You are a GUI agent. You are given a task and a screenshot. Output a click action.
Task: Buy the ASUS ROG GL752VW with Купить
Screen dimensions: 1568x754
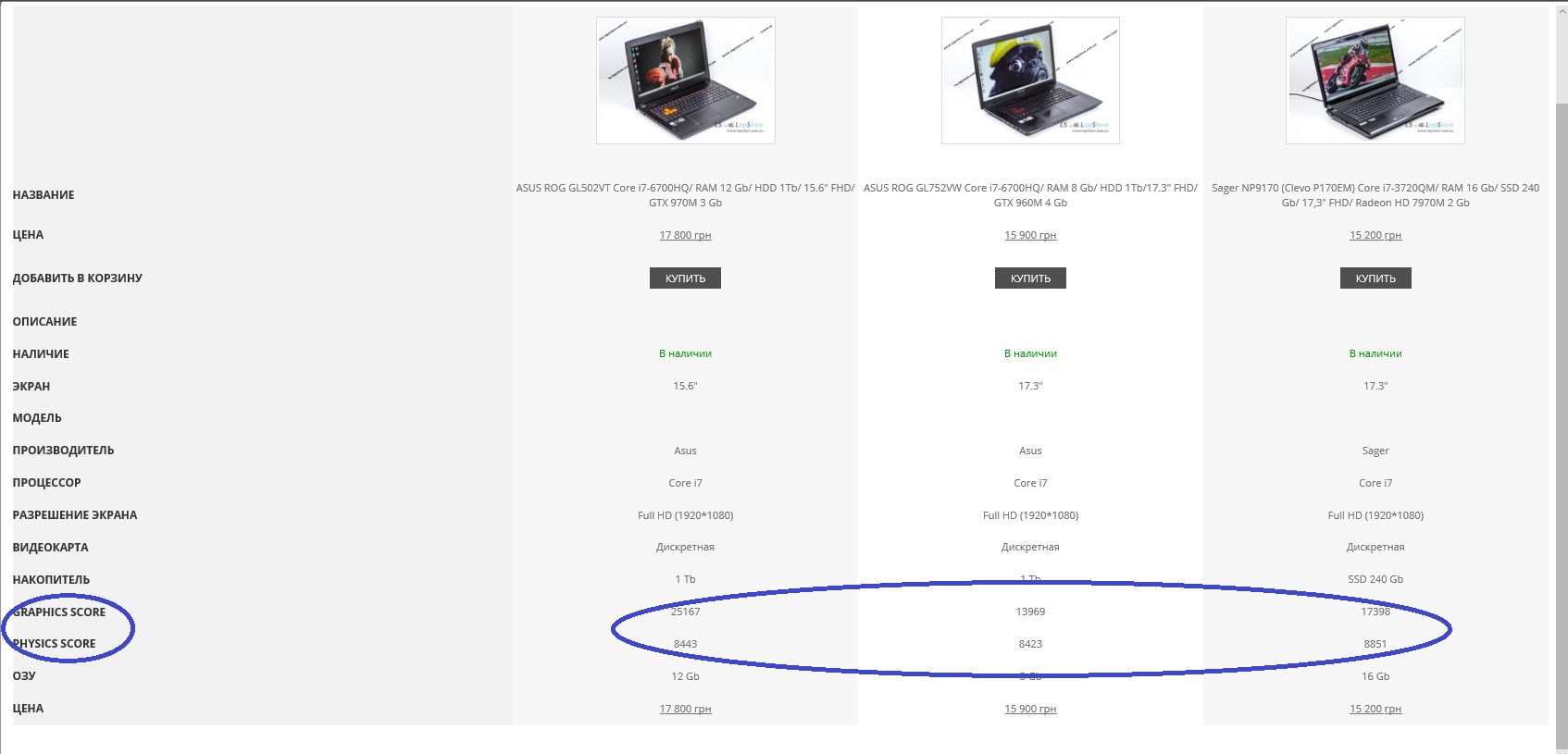pyautogui.click(x=1030, y=278)
